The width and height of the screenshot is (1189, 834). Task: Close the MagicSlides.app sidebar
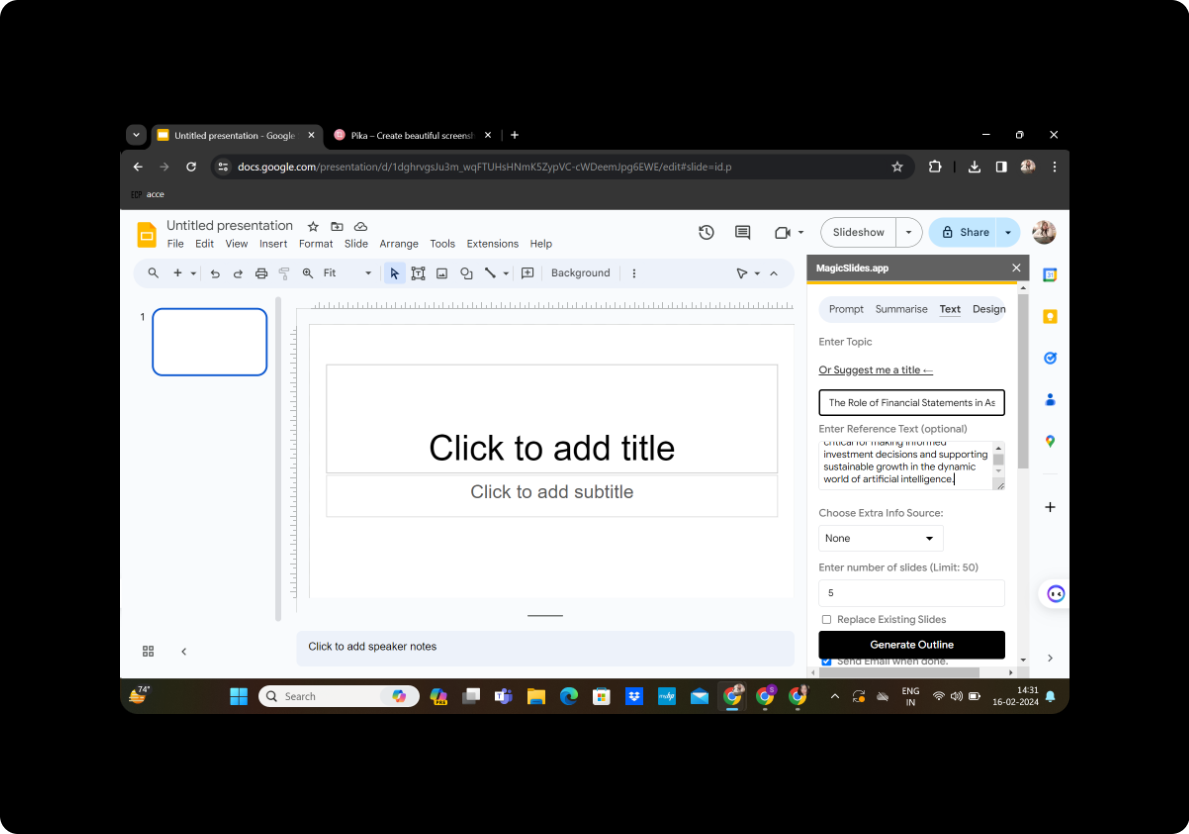[1016, 268]
